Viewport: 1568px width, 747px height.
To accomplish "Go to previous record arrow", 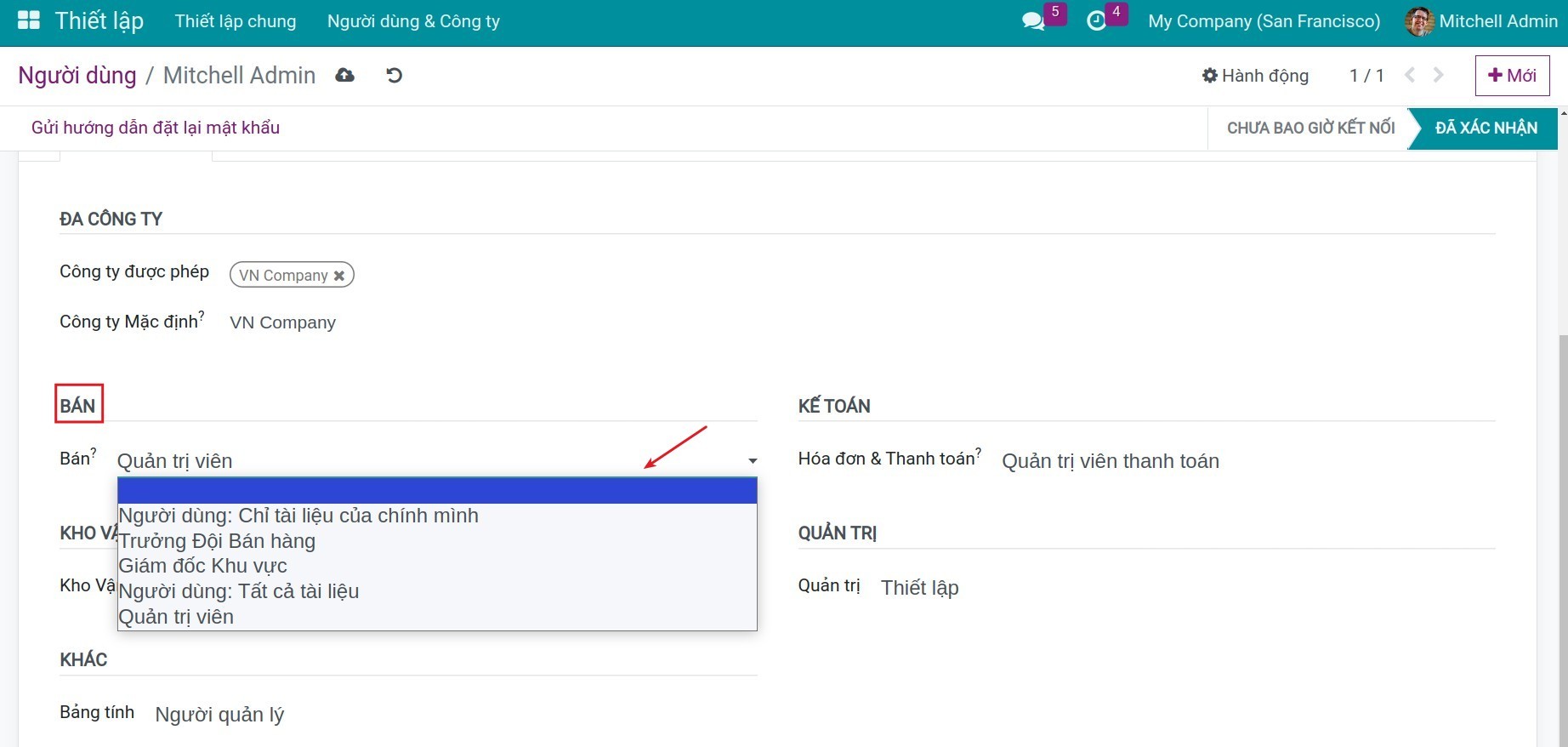I will tap(1410, 76).
